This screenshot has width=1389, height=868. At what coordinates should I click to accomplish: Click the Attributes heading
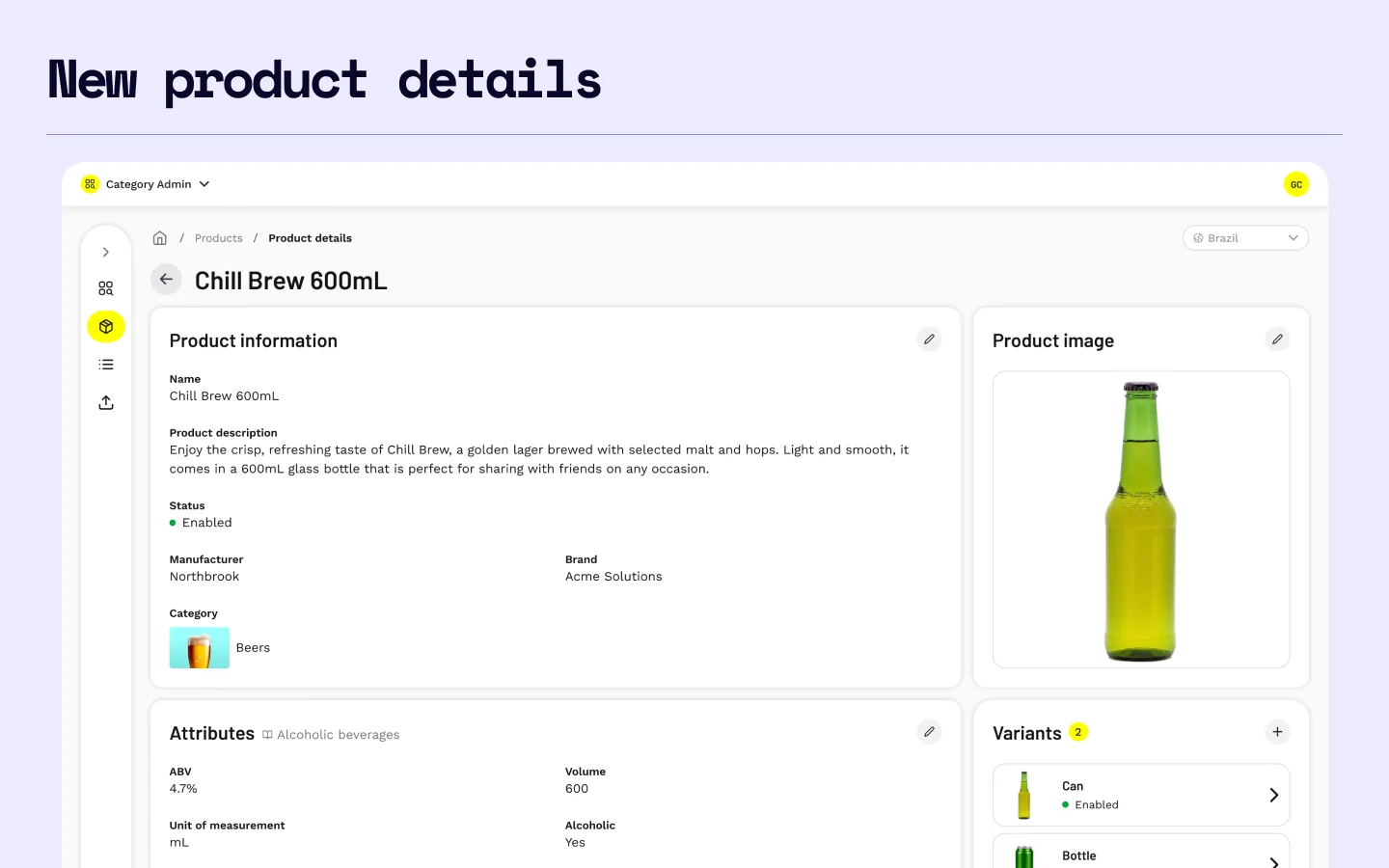[x=212, y=733]
